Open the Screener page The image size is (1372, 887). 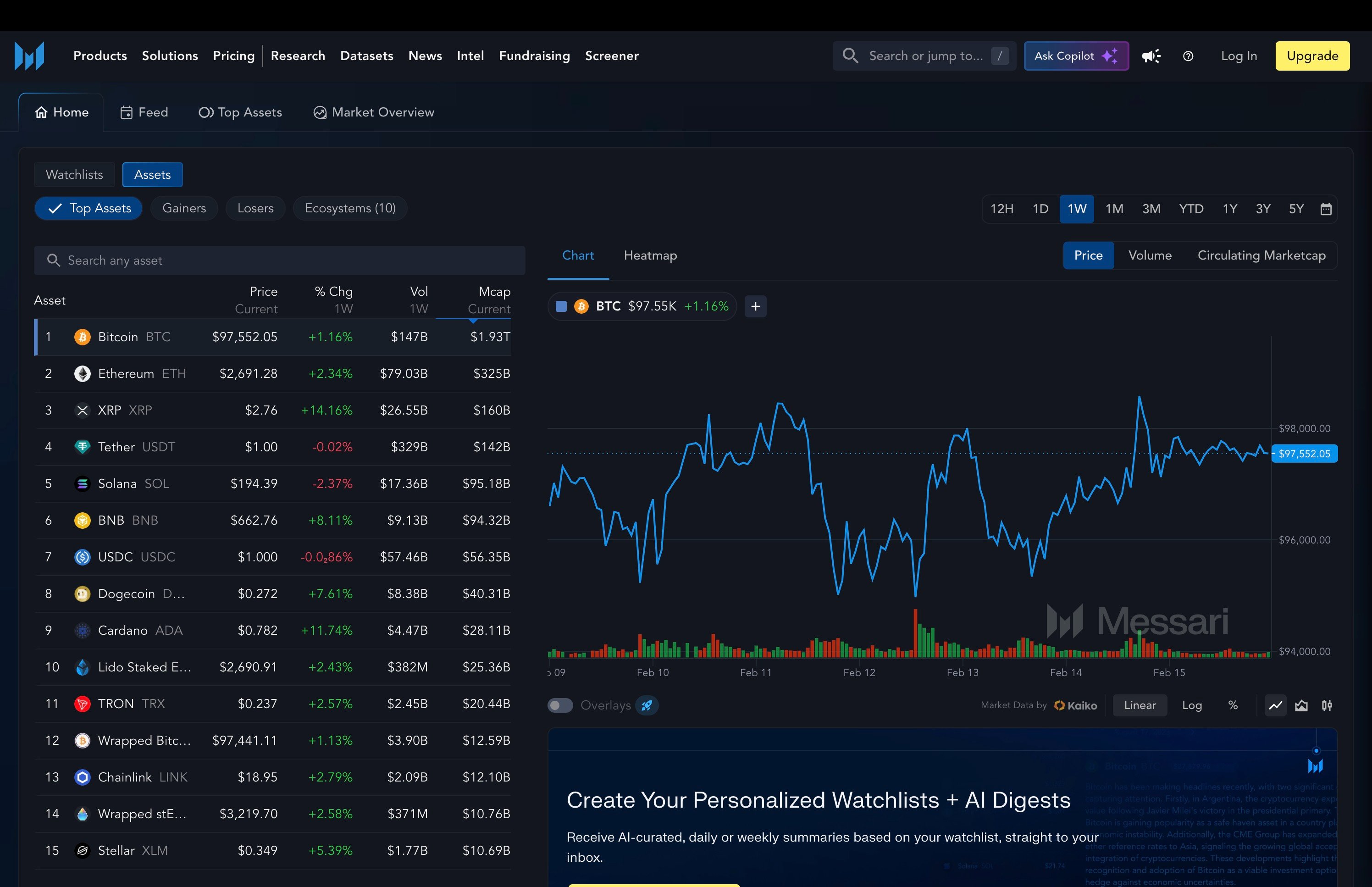tap(611, 56)
